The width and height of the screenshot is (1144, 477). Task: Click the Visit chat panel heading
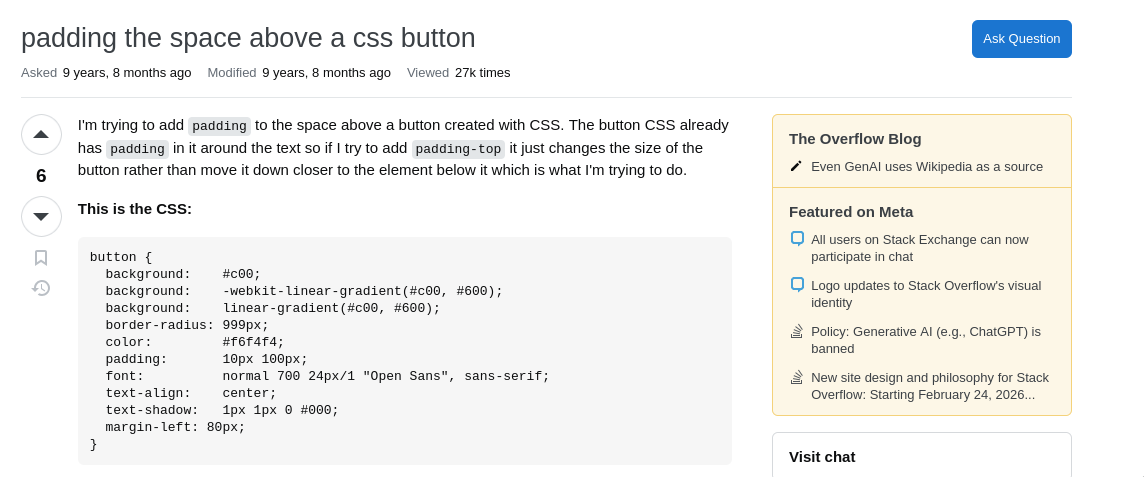click(822, 456)
